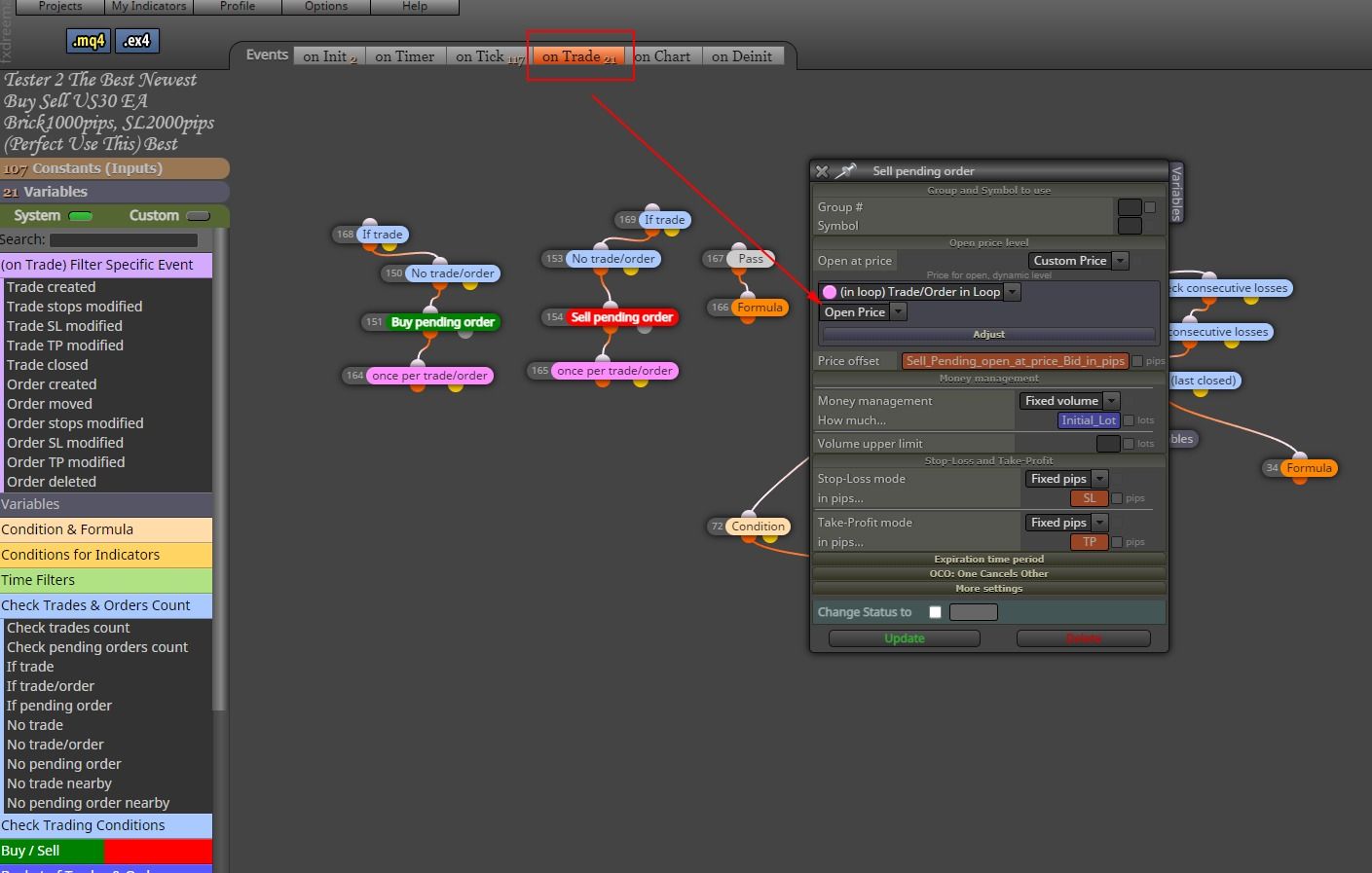
Task: Click the .ex4 compile icon
Action: (137, 41)
